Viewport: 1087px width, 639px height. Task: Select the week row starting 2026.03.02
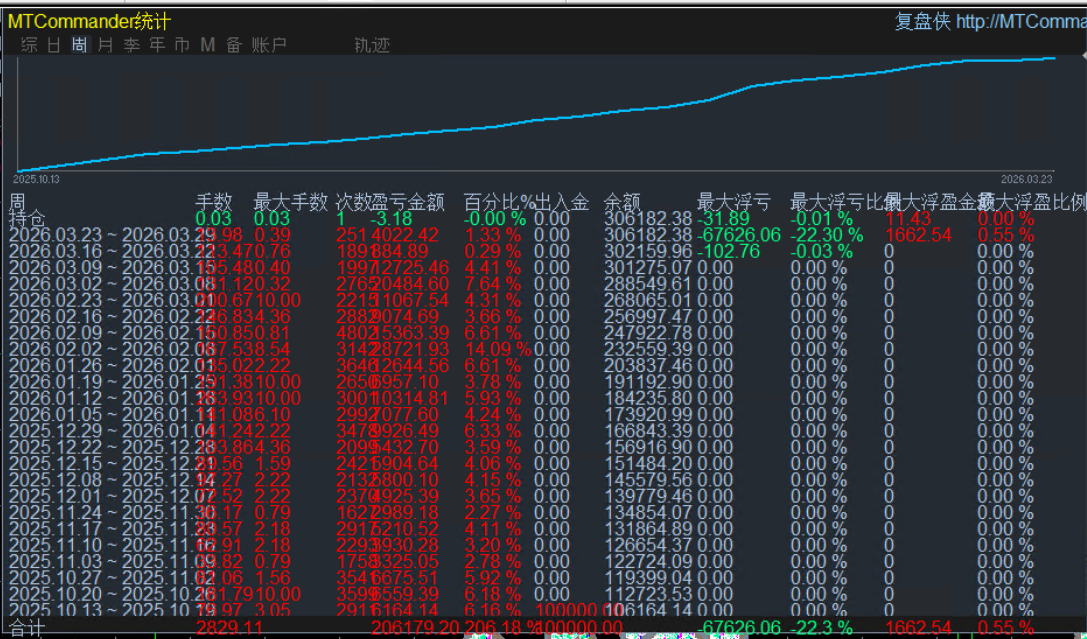pos(544,284)
